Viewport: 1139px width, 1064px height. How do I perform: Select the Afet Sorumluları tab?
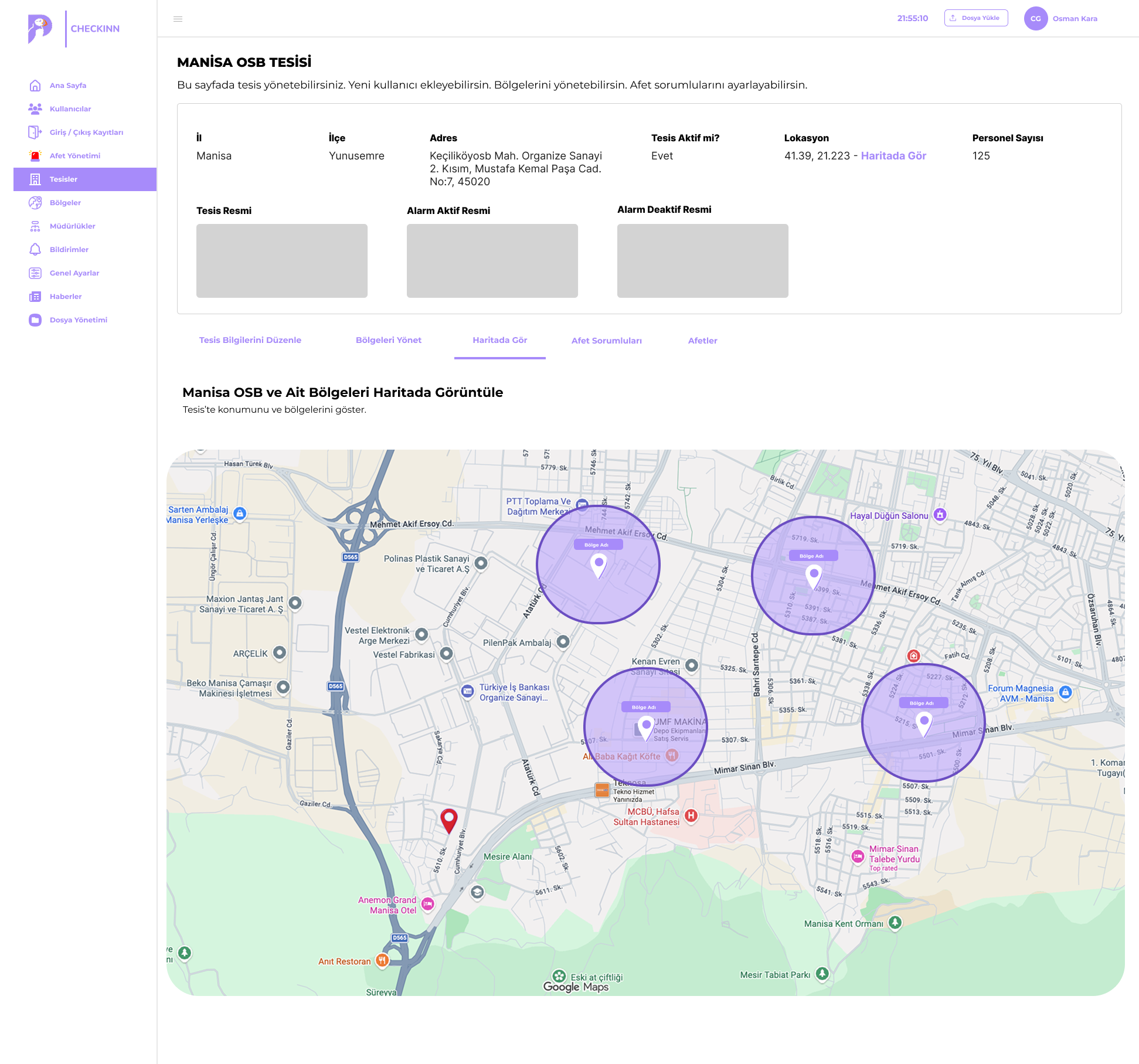[607, 341]
